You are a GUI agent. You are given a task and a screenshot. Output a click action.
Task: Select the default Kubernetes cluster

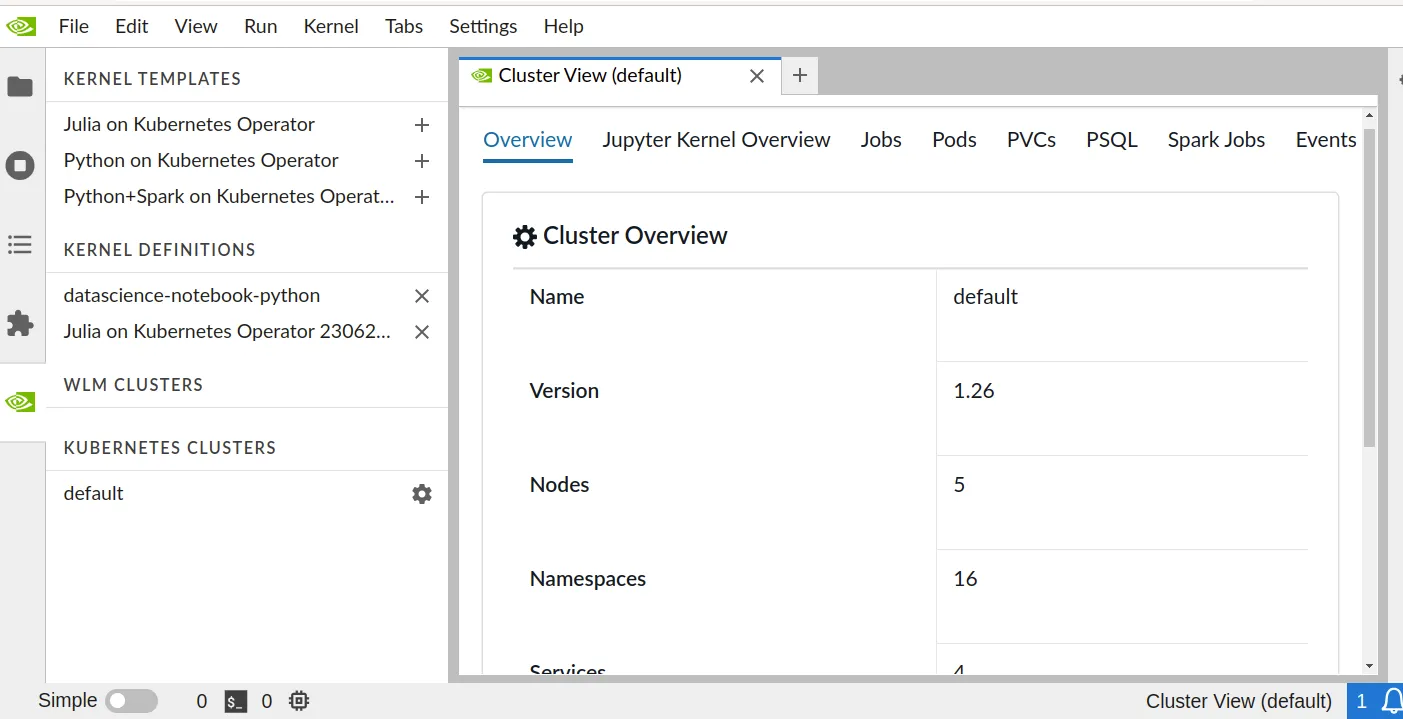(x=93, y=494)
